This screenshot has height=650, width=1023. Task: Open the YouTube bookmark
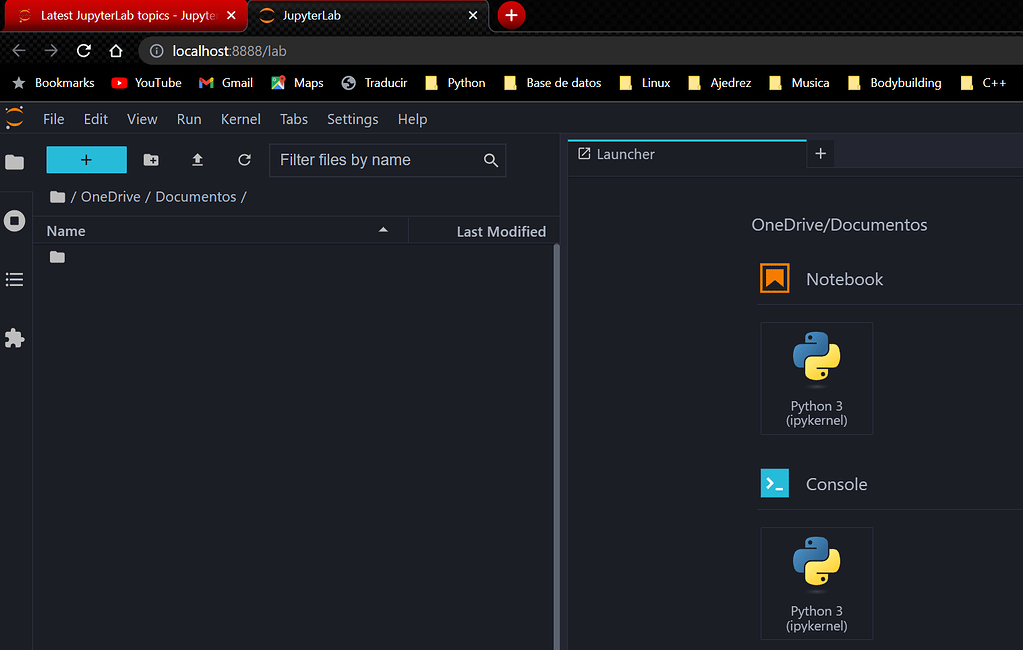tap(147, 83)
